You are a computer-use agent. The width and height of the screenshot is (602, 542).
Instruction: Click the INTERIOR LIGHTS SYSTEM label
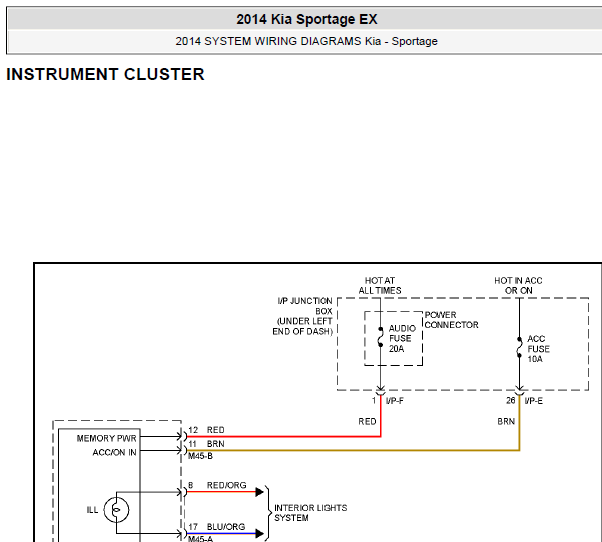(x=310, y=513)
